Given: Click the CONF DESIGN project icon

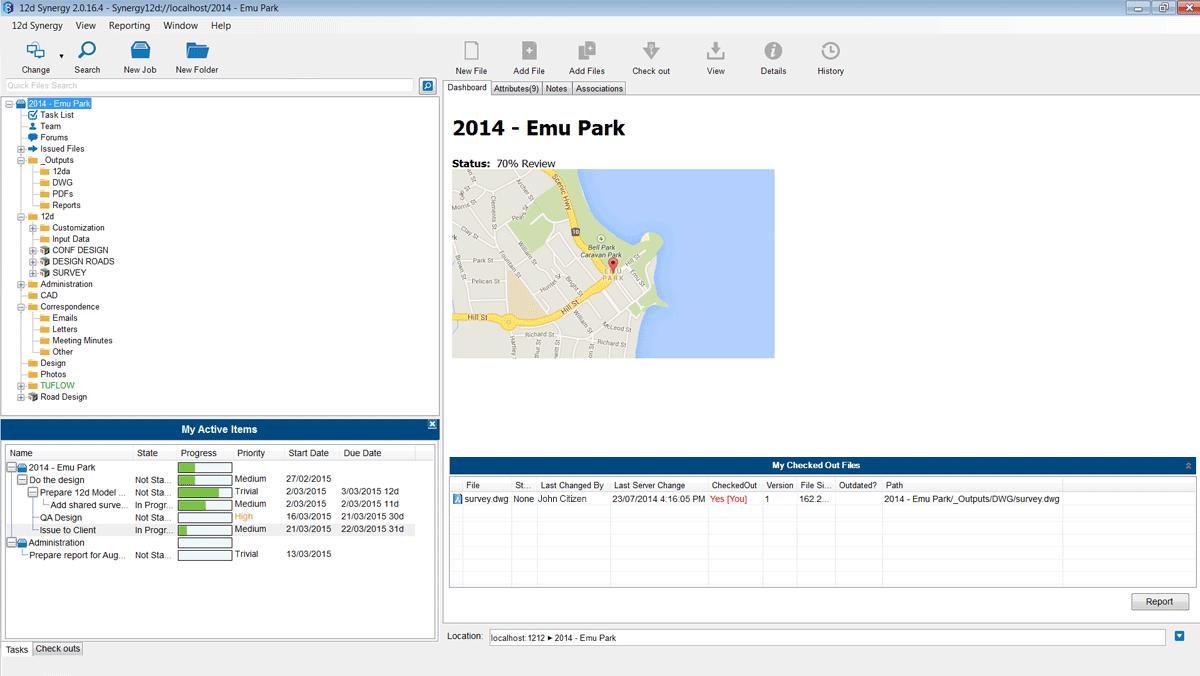Looking at the screenshot, I should pyautogui.click(x=45, y=250).
